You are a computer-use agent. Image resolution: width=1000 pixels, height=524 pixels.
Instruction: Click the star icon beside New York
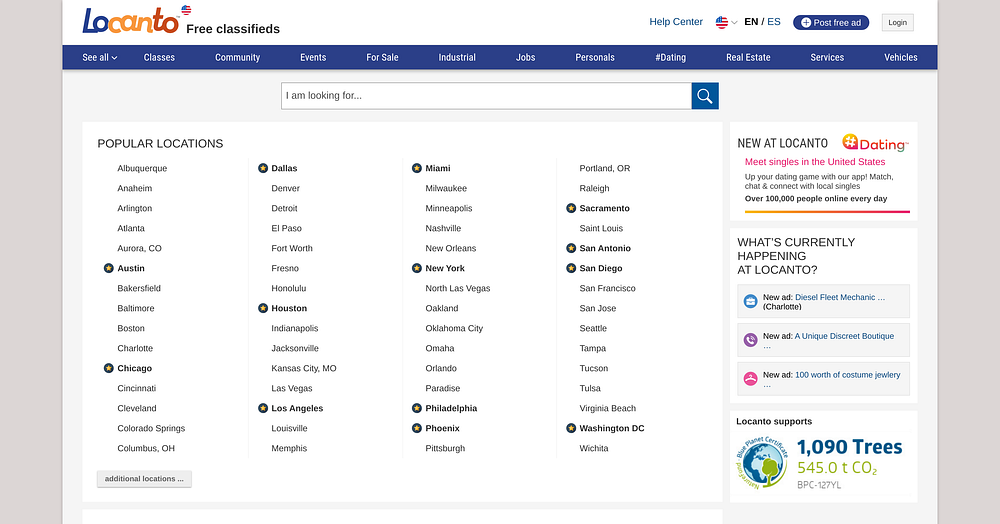(416, 268)
